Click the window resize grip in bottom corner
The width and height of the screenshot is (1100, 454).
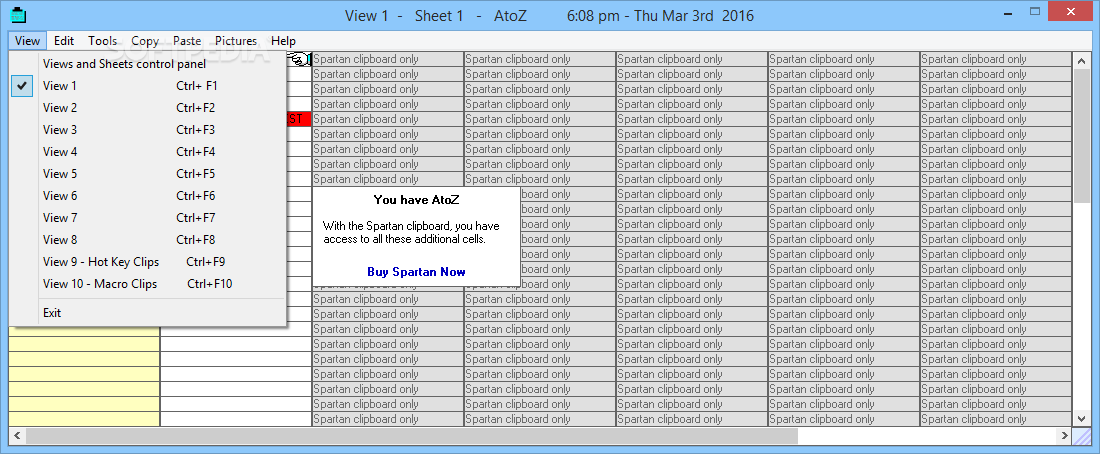[1082, 436]
